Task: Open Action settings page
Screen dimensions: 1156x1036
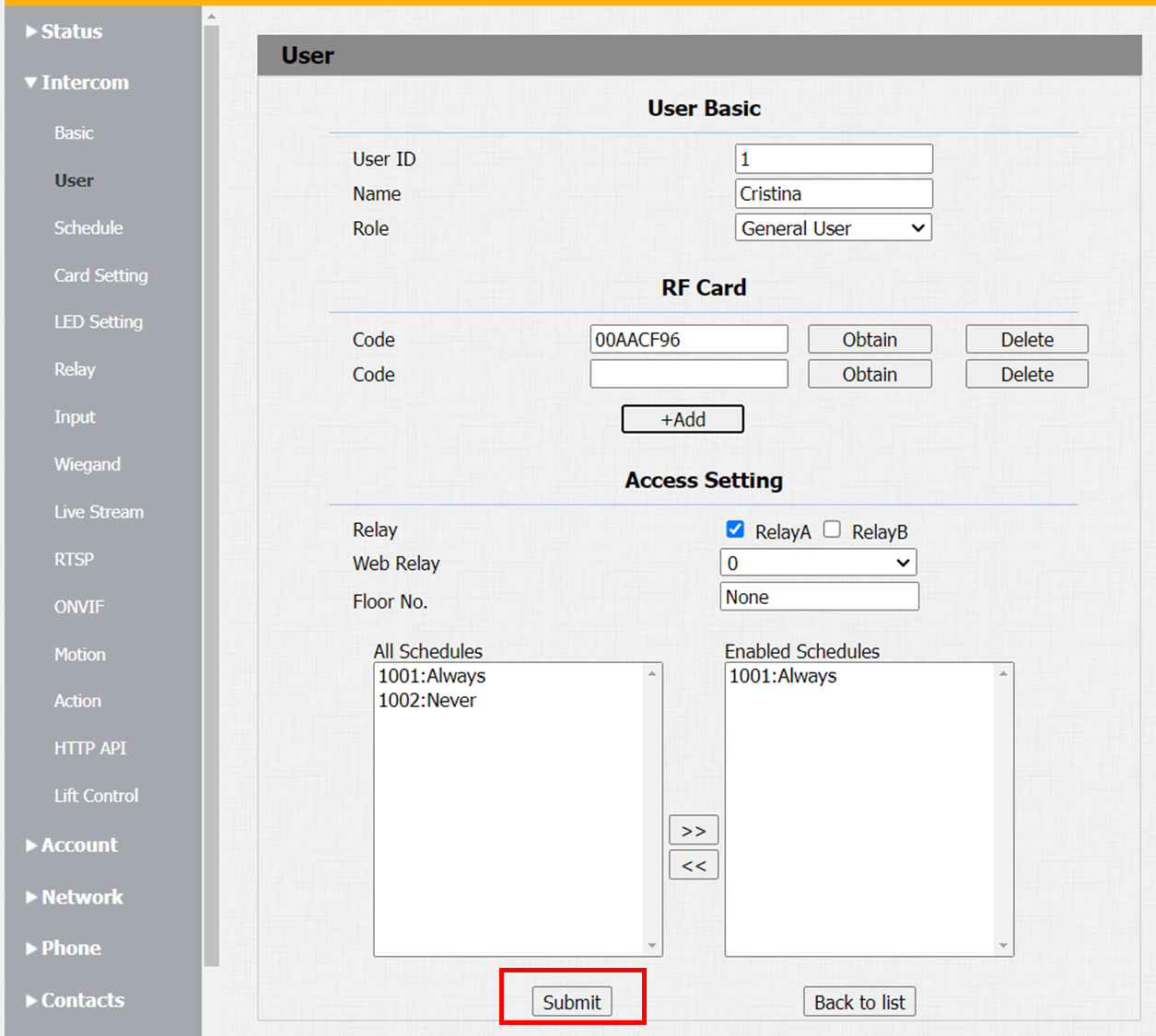Action: click(x=77, y=701)
